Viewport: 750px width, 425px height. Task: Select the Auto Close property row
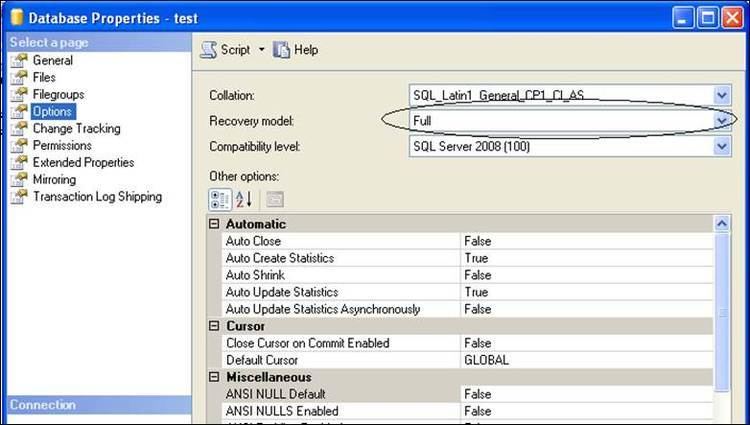[x=468, y=241]
